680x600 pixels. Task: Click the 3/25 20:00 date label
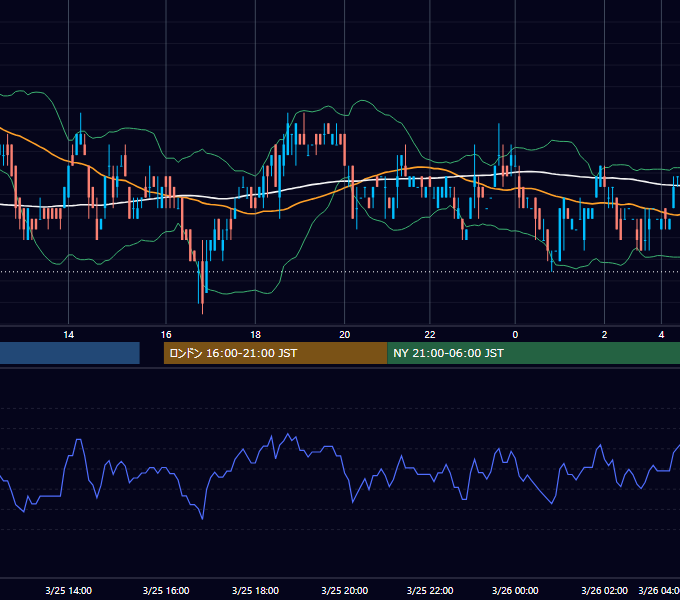tap(344, 590)
